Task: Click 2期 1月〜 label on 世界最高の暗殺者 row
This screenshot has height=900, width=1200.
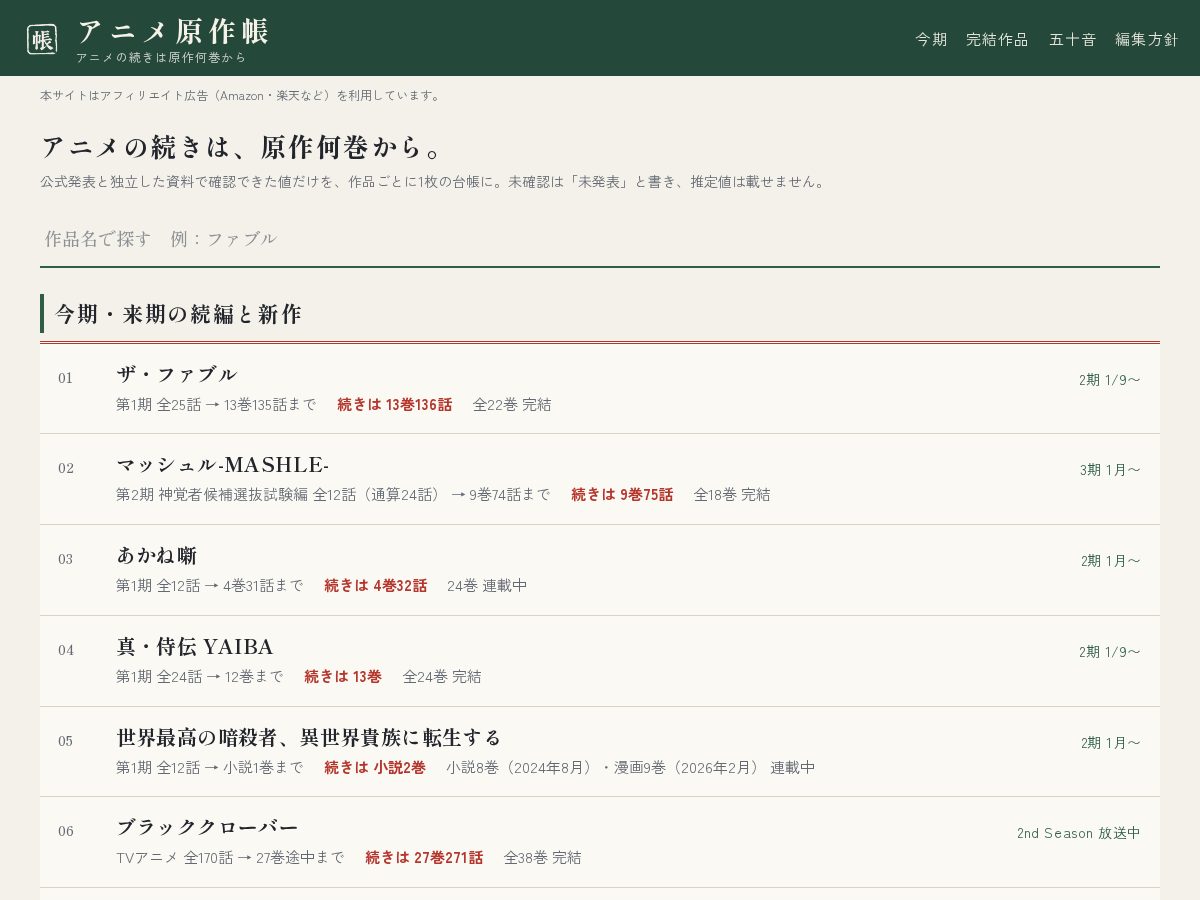Action: tap(1110, 743)
